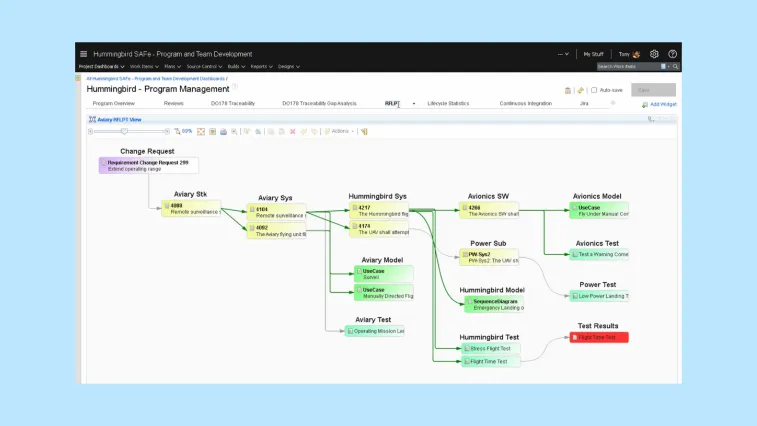Click the zoom slider increase arrow

click(167, 131)
